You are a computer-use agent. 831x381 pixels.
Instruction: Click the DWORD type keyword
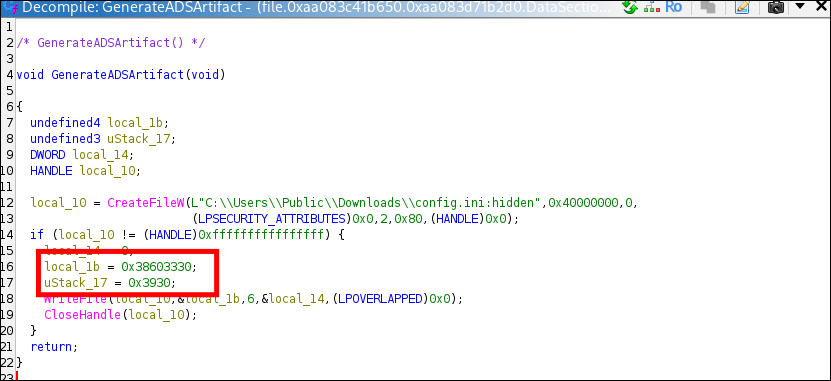pos(48,155)
